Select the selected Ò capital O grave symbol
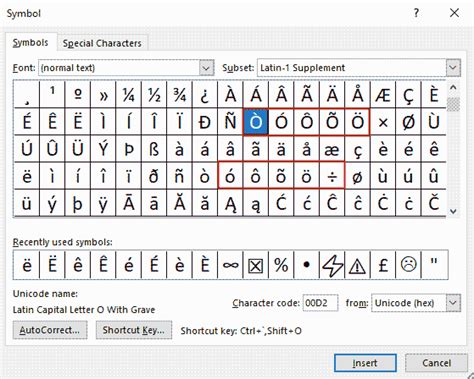 coord(256,122)
